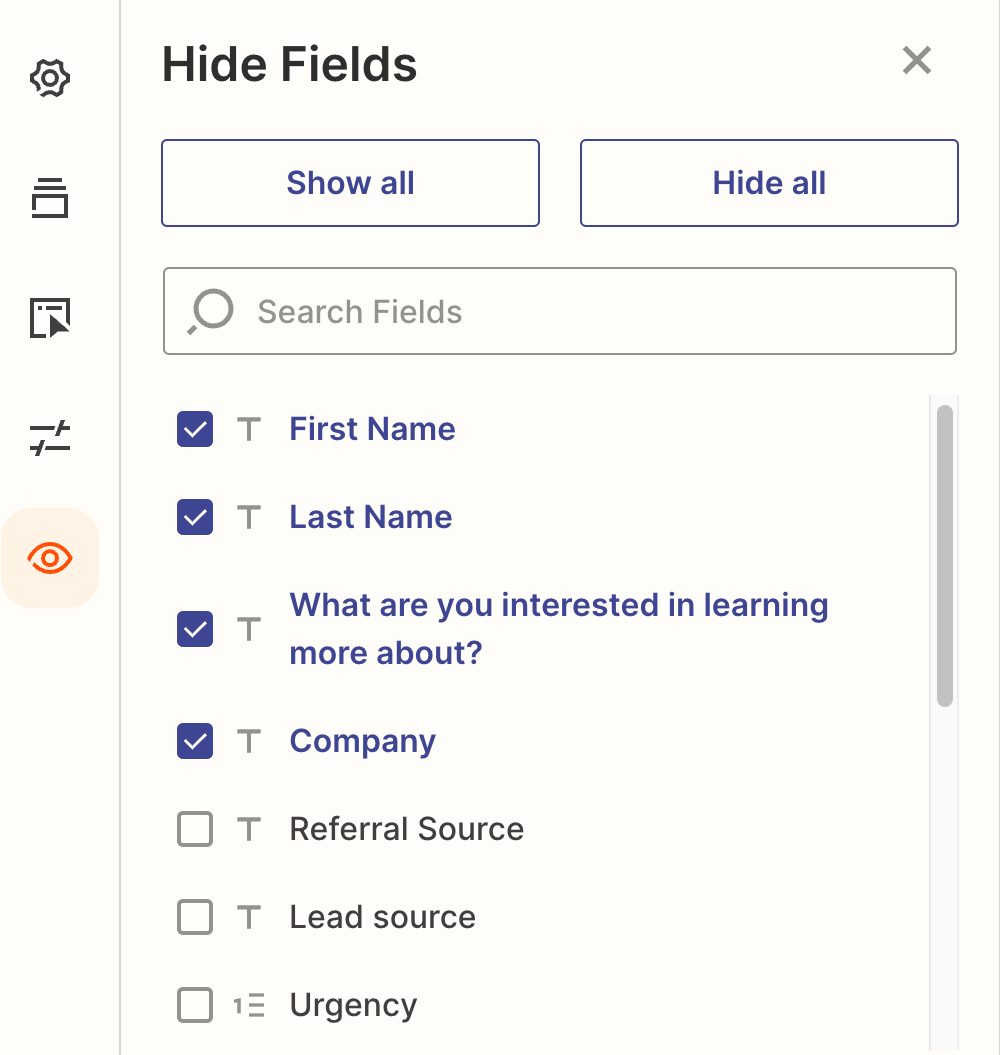The height and width of the screenshot is (1055, 1000).
Task: Click the fields list scrollbar thumb
Action: pos(945,555)
